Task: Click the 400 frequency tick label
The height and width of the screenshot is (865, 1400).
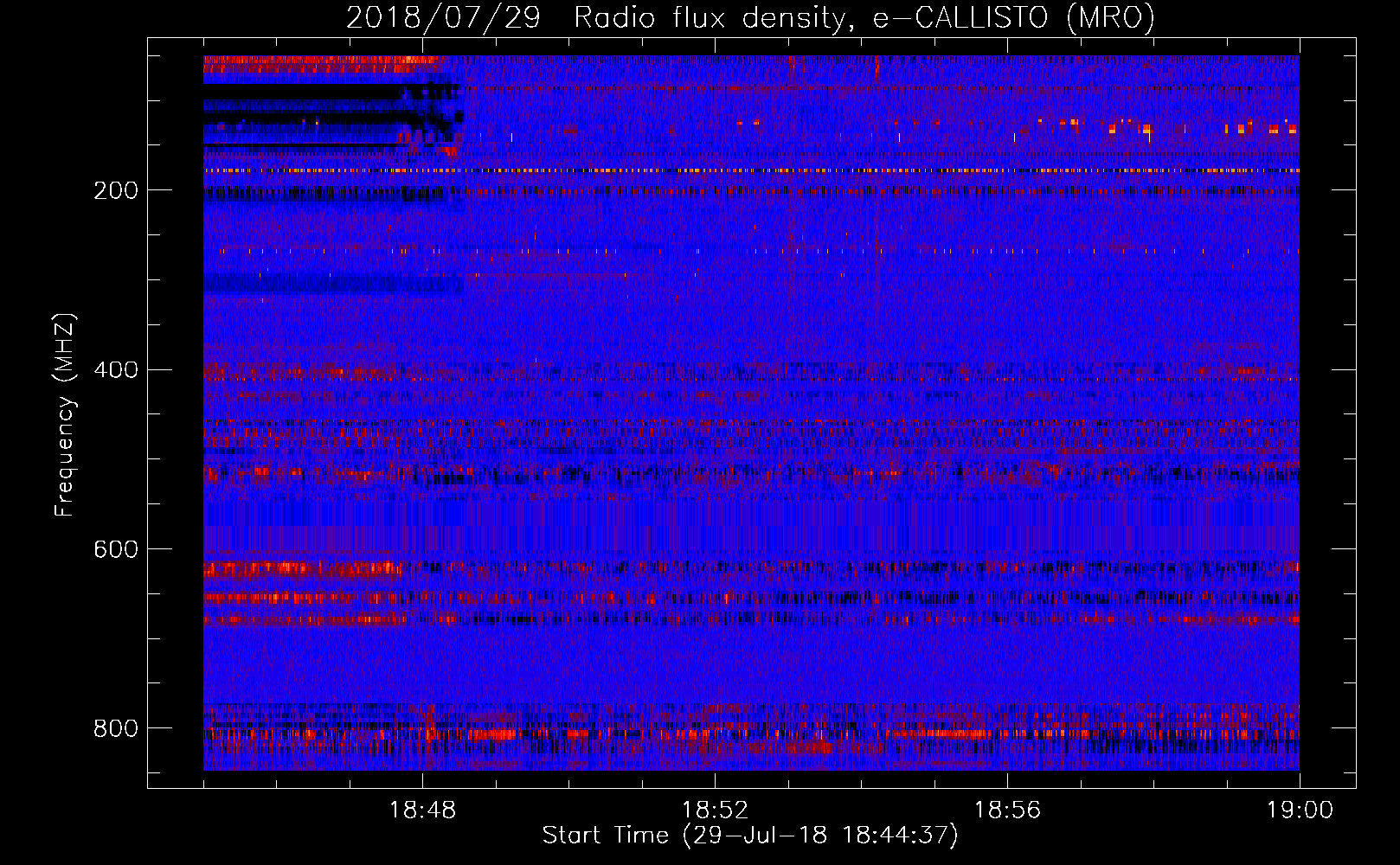Action: pyautogui.click(x=116, y=370)
